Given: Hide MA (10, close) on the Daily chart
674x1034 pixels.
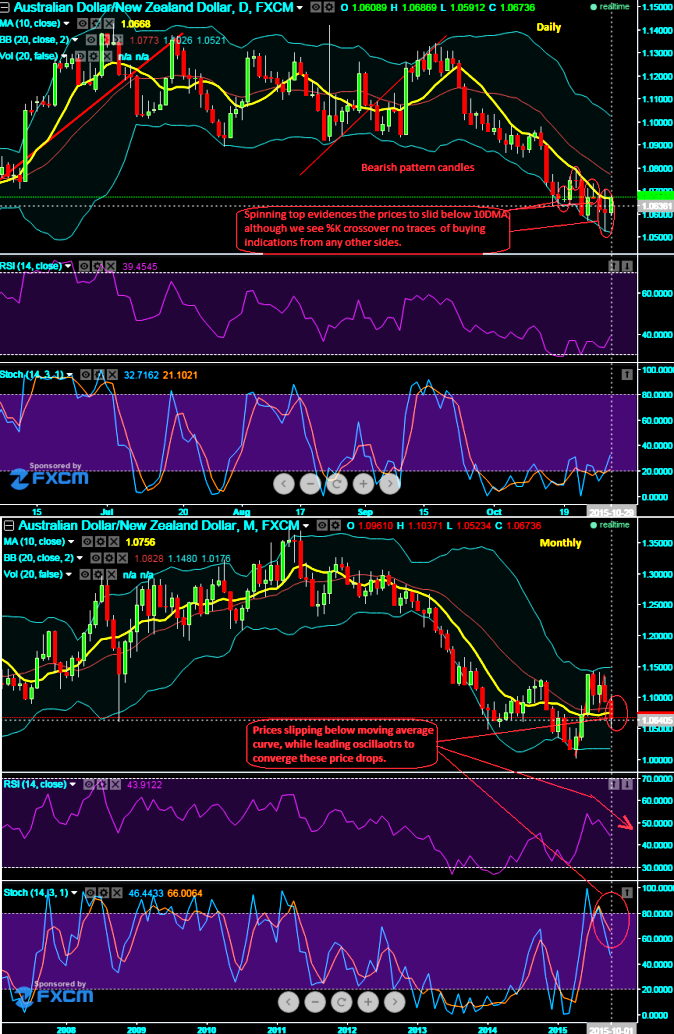Looking at the screenshot, I should pyautogui.click(x=82, y=23).
